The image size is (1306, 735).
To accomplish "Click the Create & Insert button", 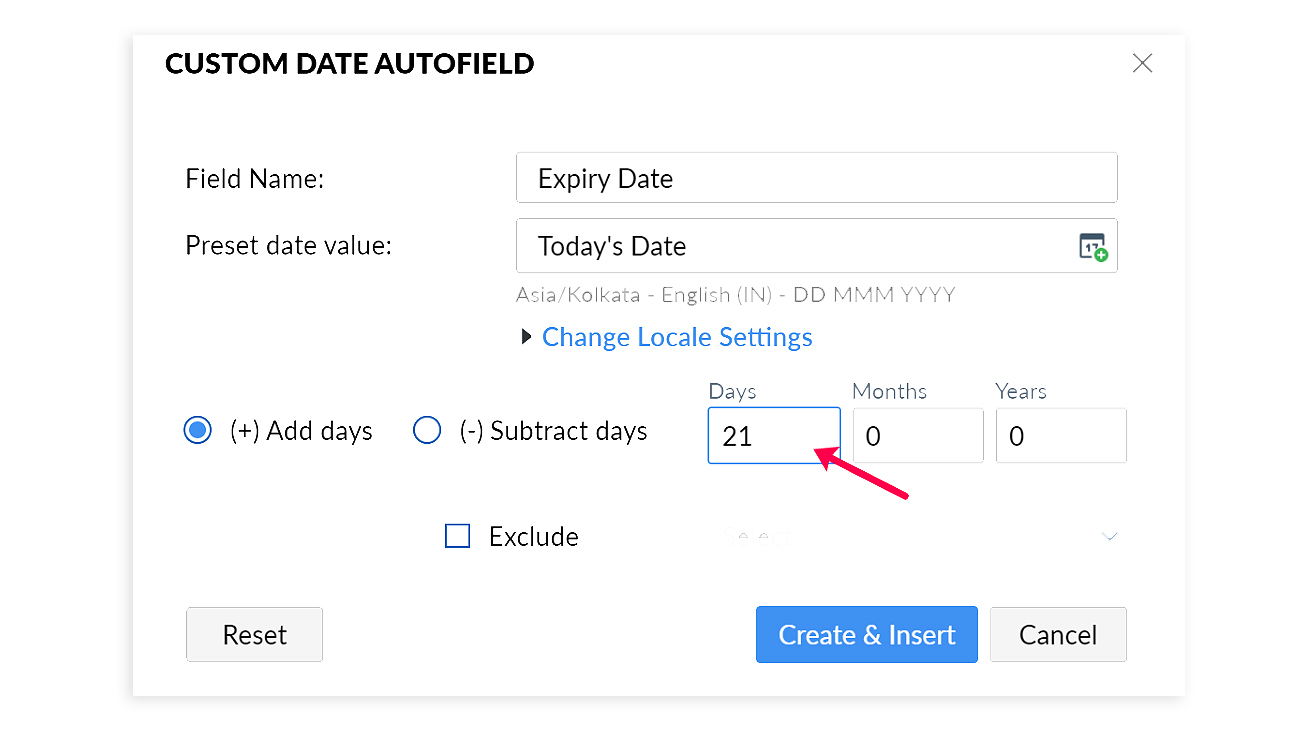I will pyautogui.click(x=866, y=635).
